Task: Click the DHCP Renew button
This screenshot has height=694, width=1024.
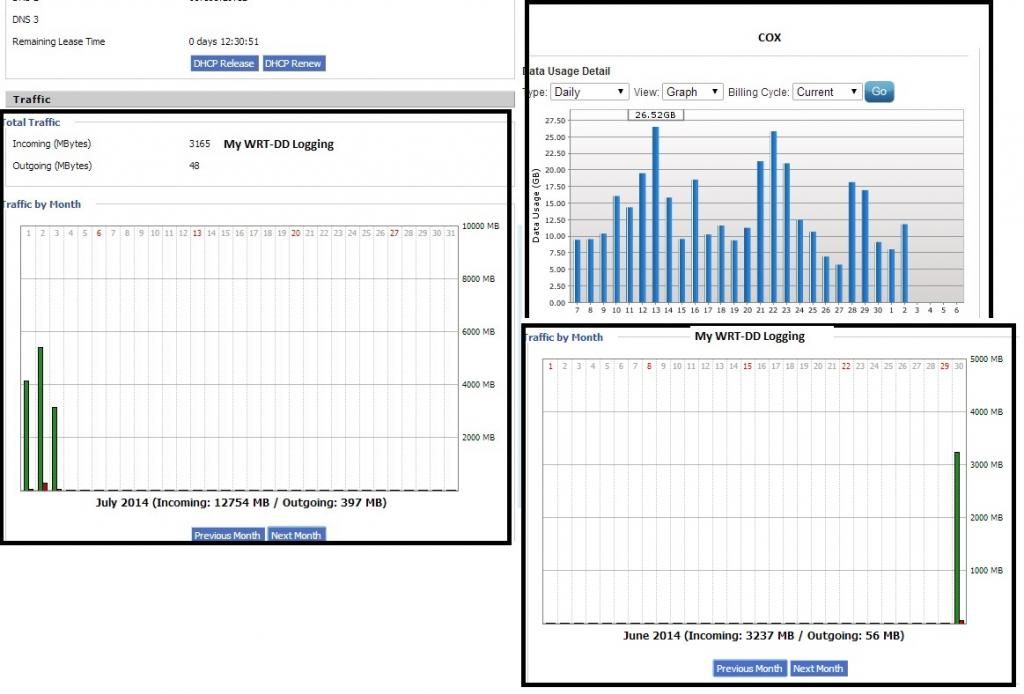Action: pos(293,63)
